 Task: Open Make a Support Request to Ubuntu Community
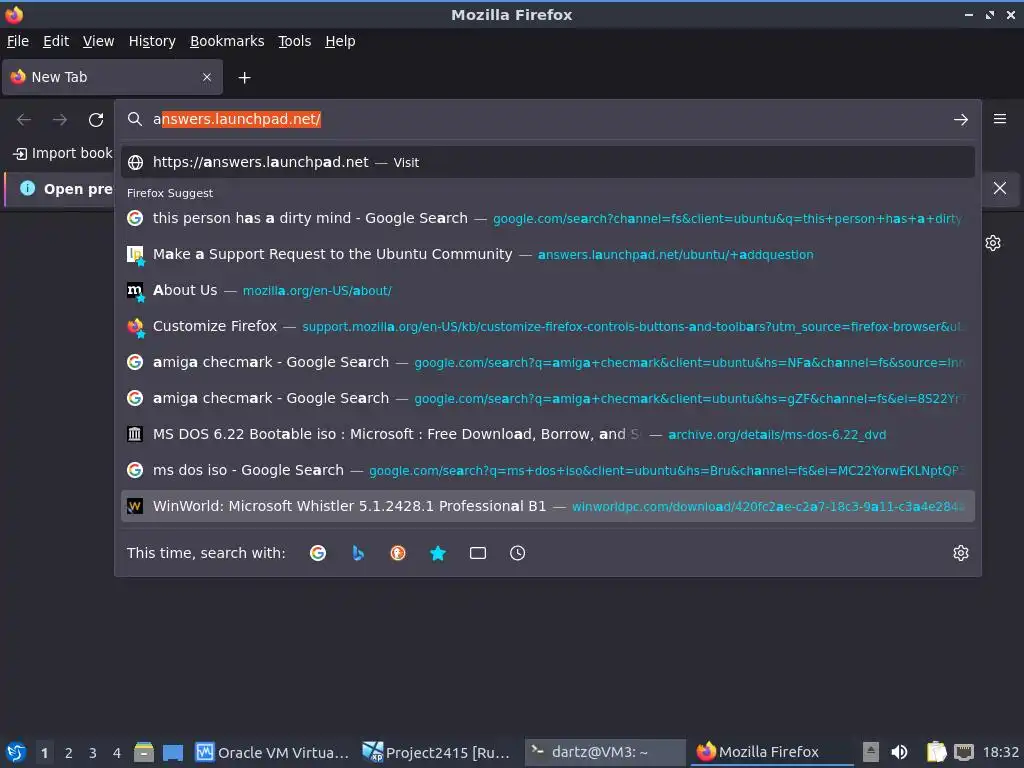(x=547, y=254)
